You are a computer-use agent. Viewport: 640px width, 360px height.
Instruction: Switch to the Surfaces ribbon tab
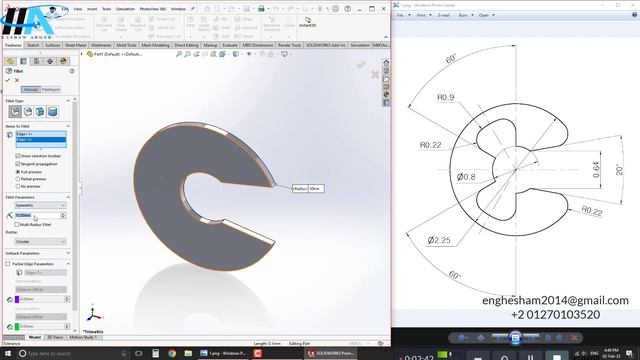[x=53, y=45]
